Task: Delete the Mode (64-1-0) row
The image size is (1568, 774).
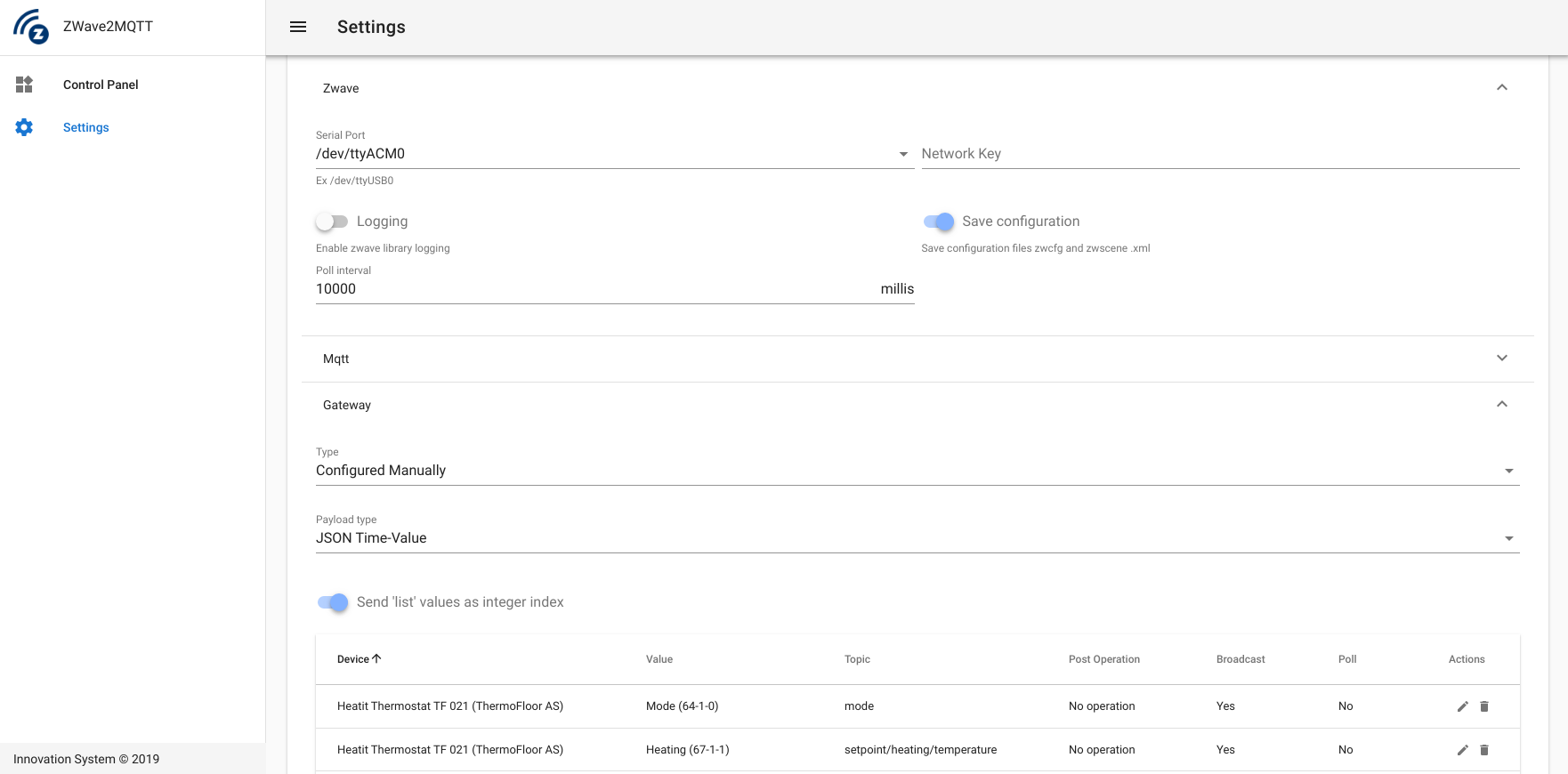Action: click(1484, 706)
